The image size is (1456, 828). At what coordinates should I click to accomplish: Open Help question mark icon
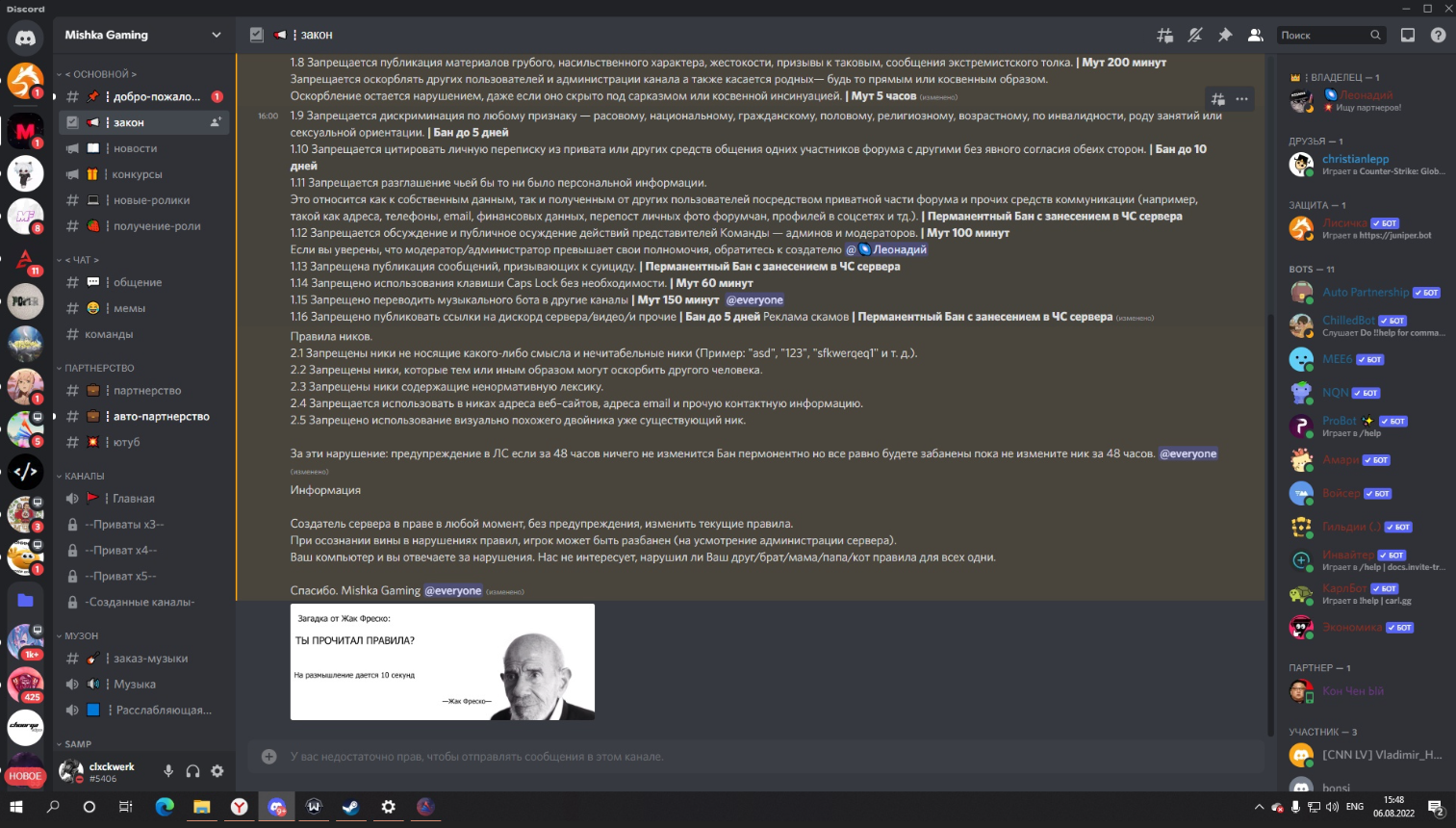click(x=1438, y=35)
